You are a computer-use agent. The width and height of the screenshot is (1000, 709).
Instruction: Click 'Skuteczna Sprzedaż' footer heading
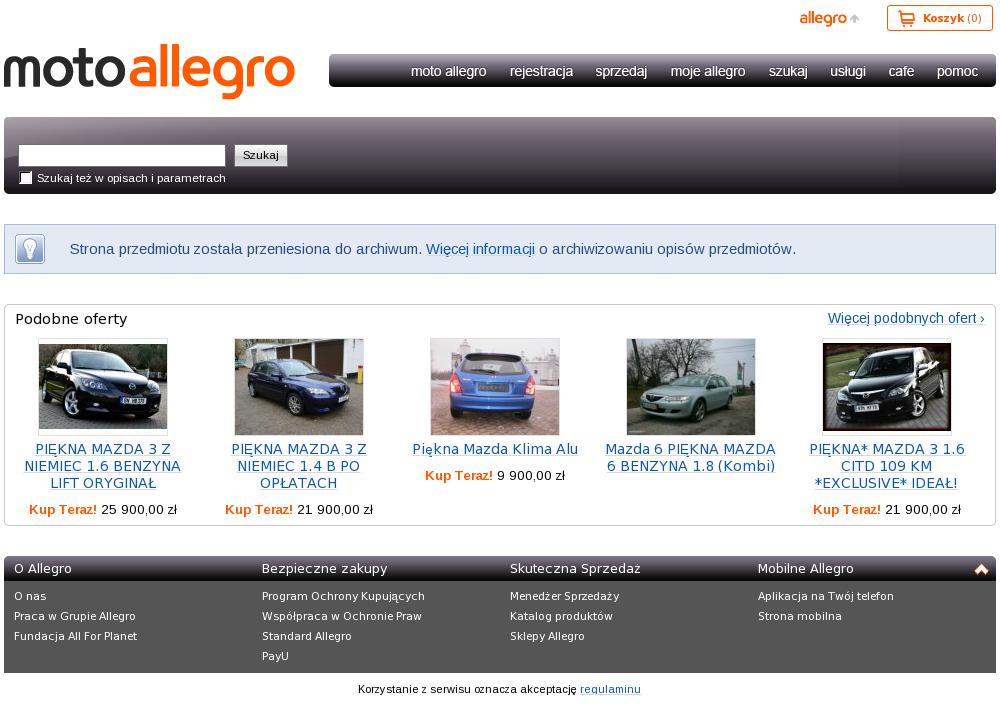575,569
